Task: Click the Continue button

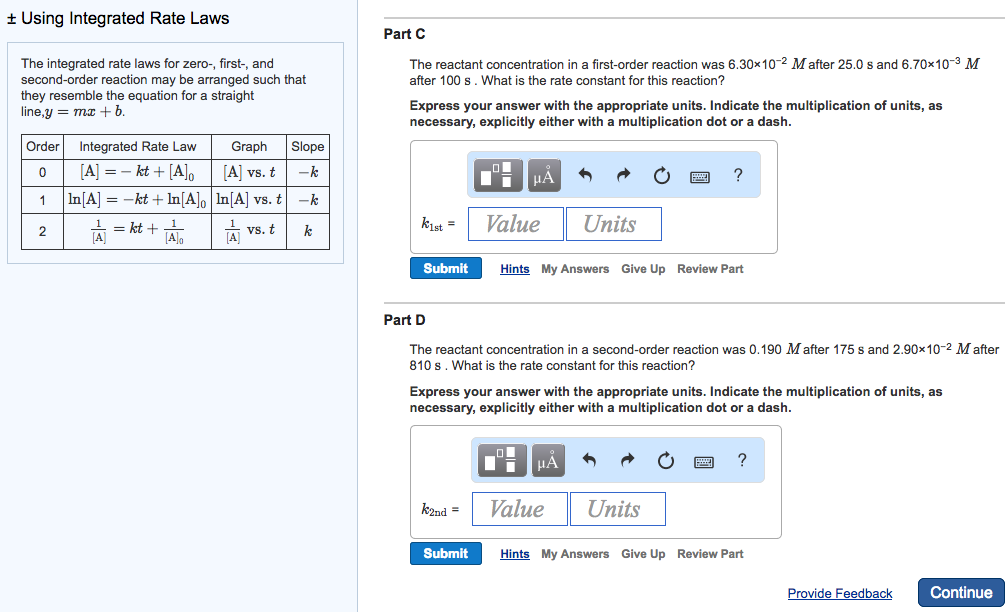Action: coord(961,592)
